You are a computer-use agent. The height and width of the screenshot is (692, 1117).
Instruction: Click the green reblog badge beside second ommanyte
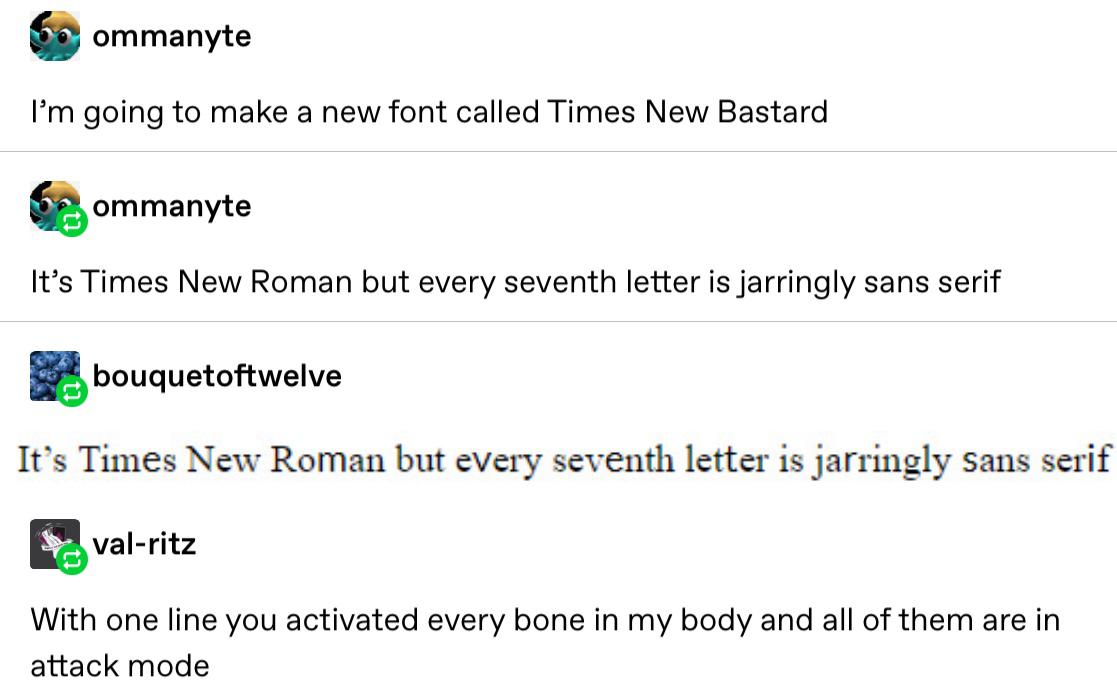(x=72, y=222)
